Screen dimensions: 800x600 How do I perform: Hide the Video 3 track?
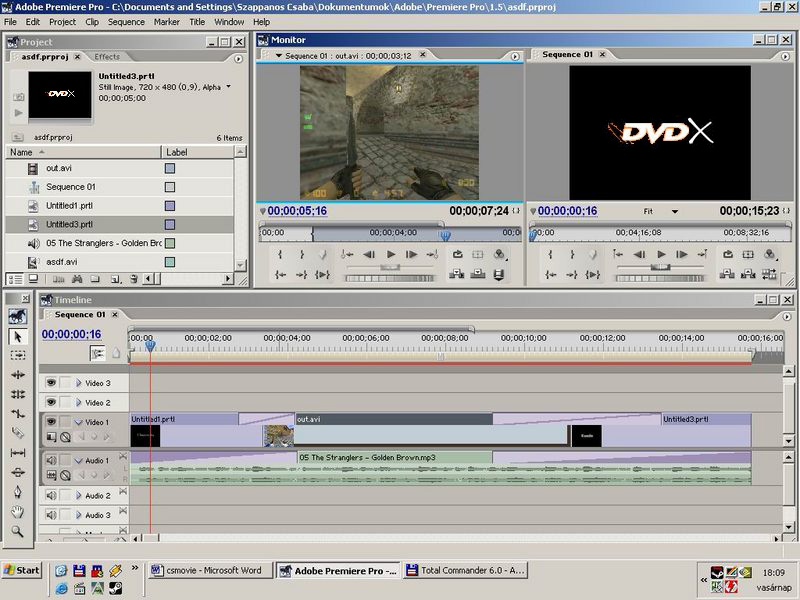(x=51, y=383)
